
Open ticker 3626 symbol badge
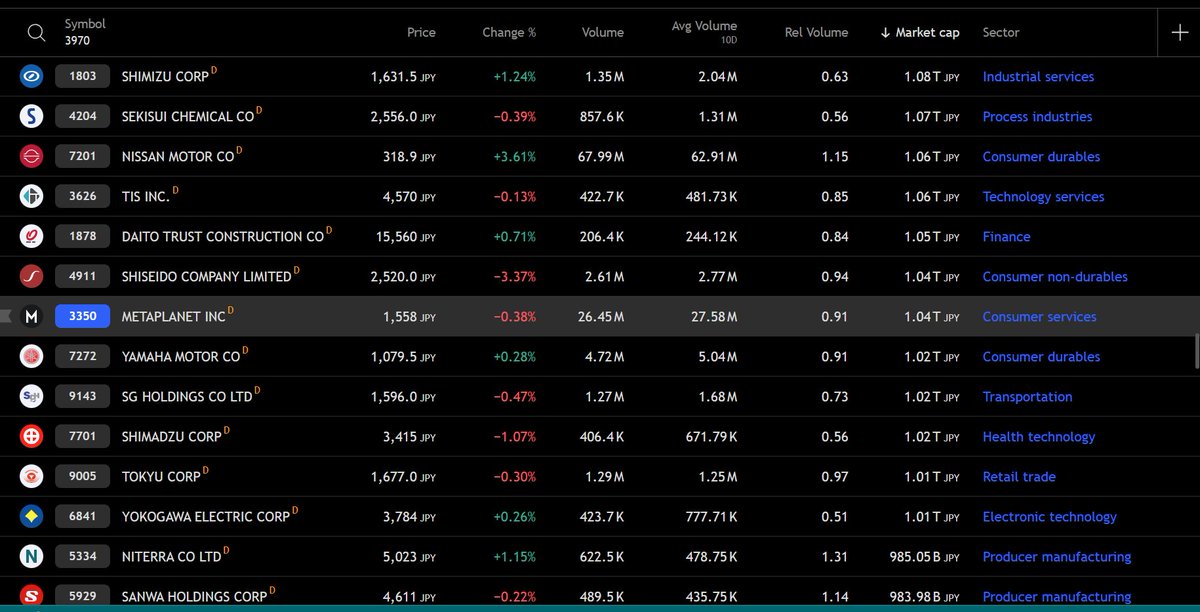click(82, 196)
